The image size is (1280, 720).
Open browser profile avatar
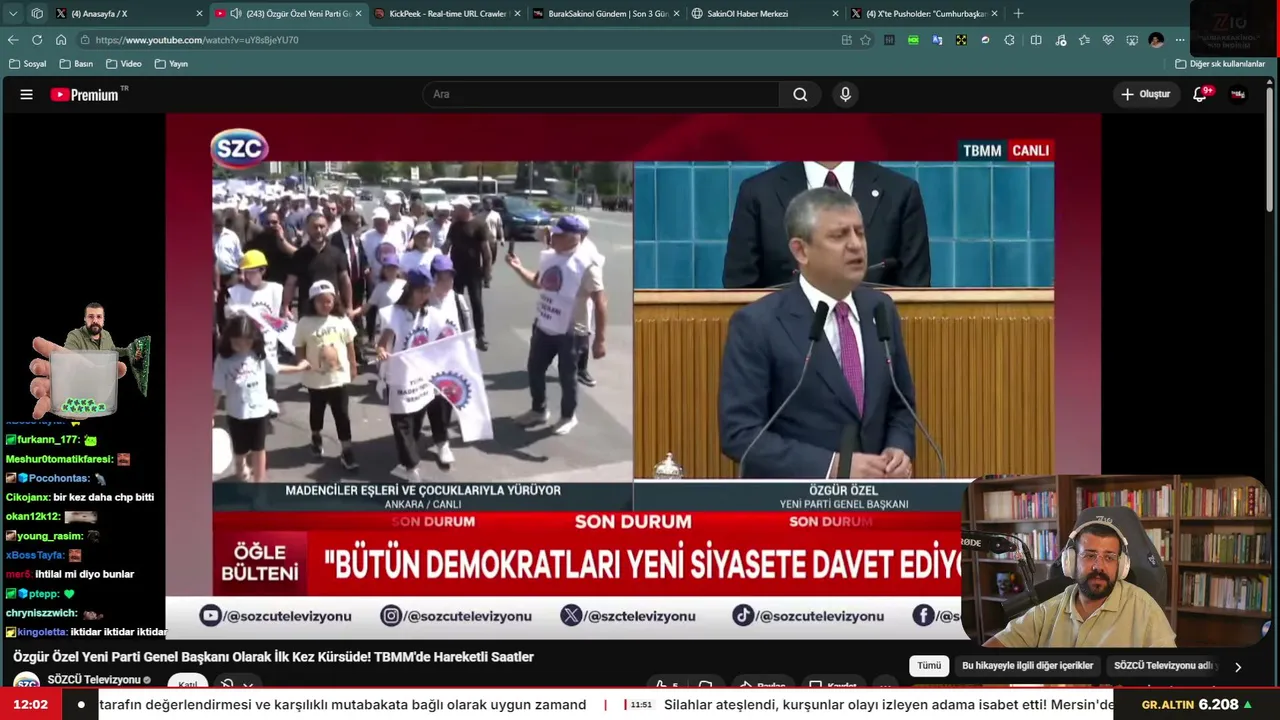coord(1156,40)
